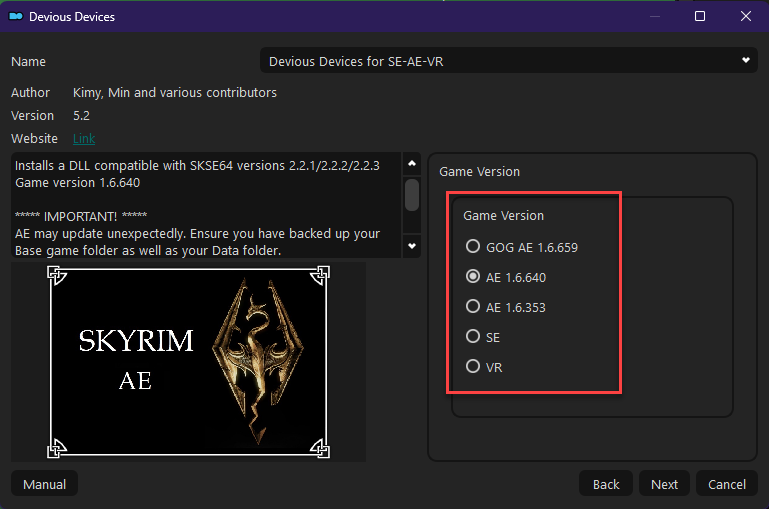Image resolution: width=769 pixels, height=509 pixels.
Task: Close the Devious Devices window
Action: click(745, 16)
